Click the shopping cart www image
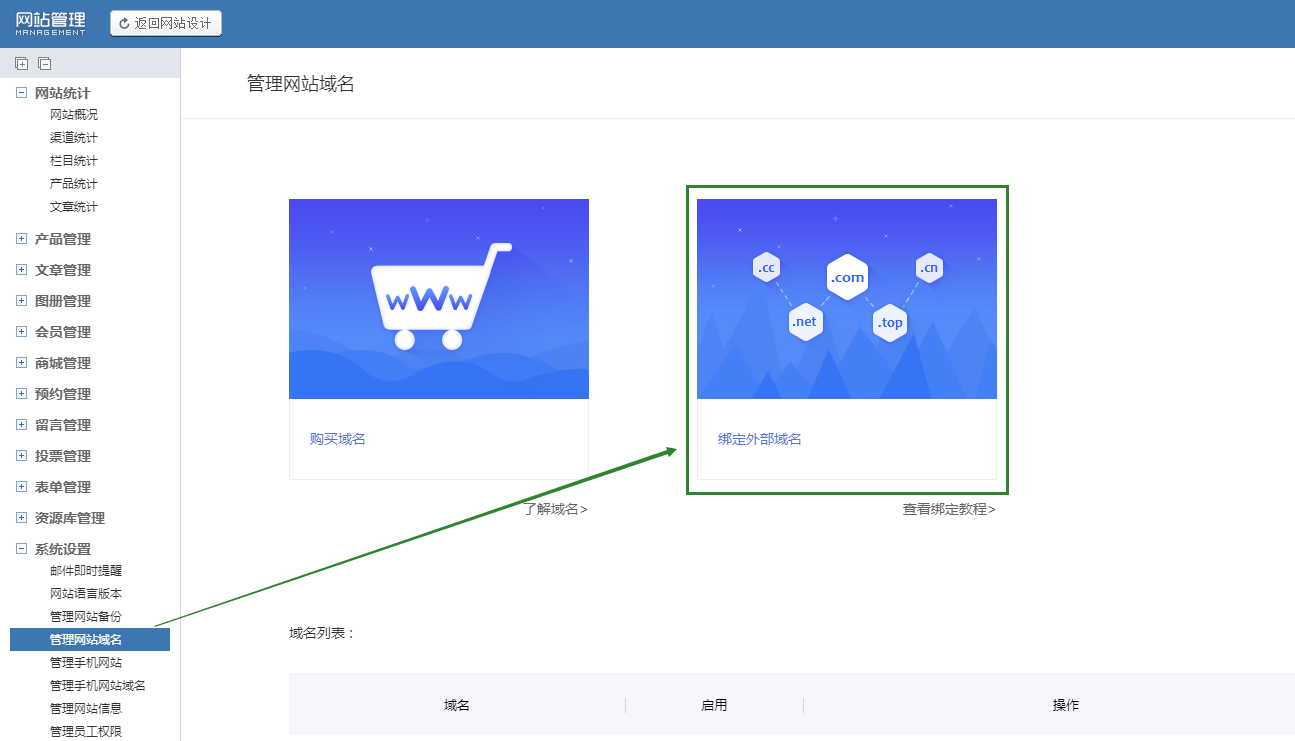 point(438,299)
